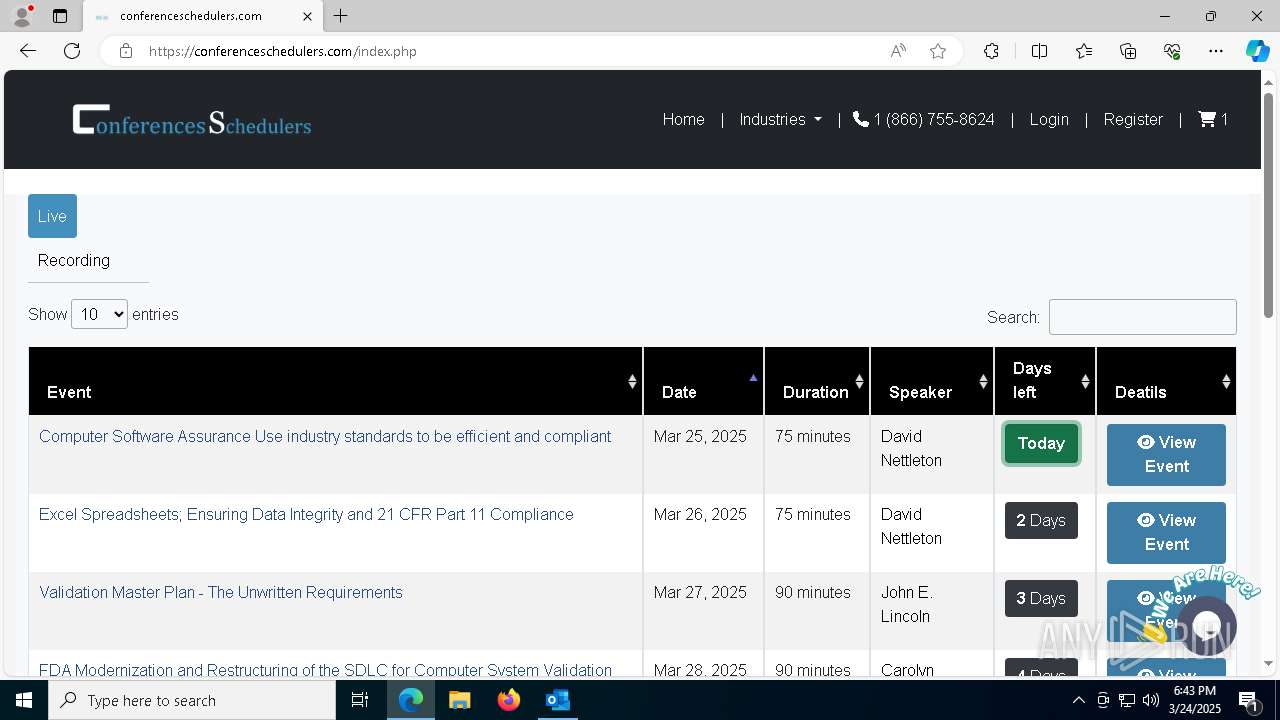This screenshot has height=720, width=1280.
Task: Call phone number 1 (866) 755-8624
Action: [923, 119]
